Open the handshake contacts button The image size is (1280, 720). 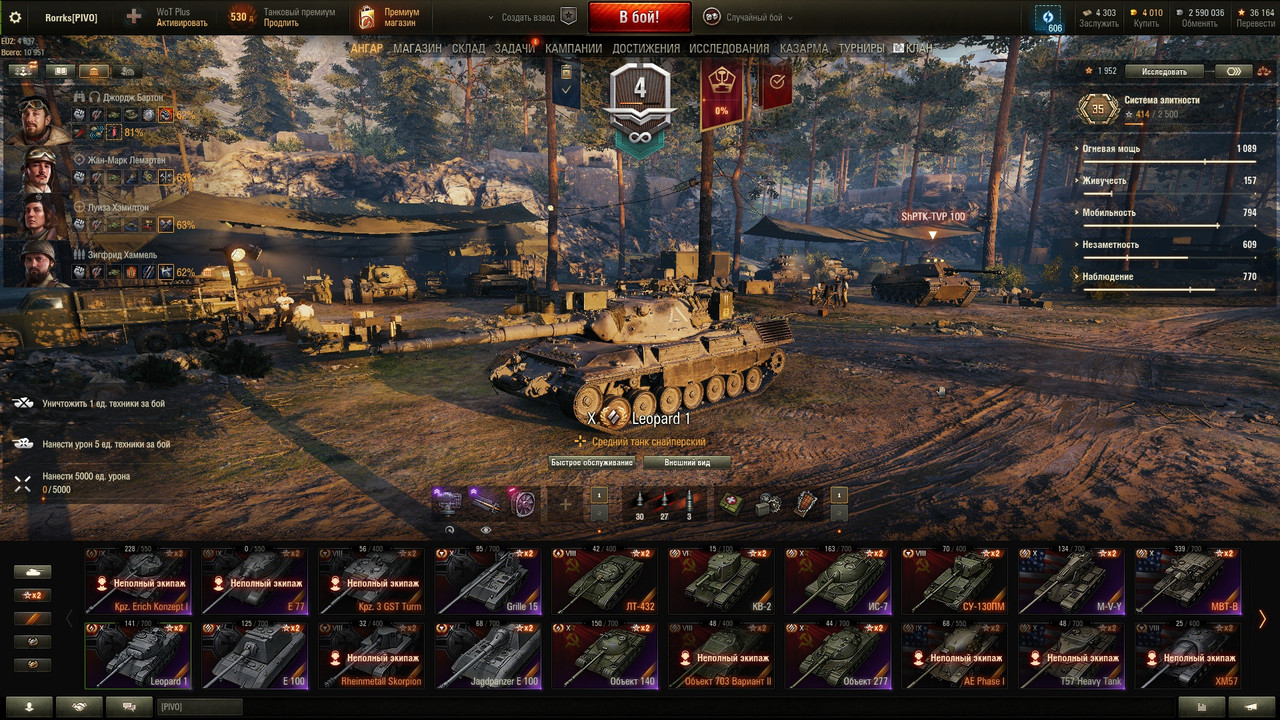click(79, 707)
